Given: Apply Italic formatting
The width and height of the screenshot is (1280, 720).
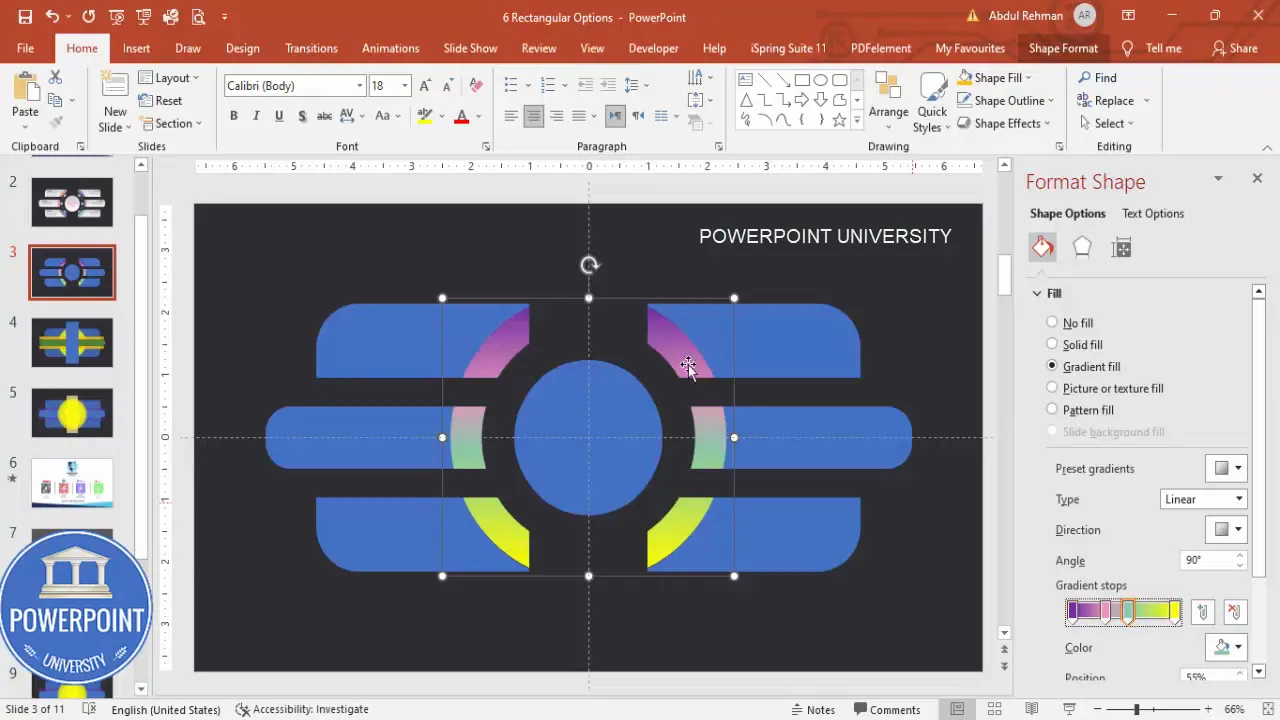Looking at the screenshot, I should click(256, 116).
